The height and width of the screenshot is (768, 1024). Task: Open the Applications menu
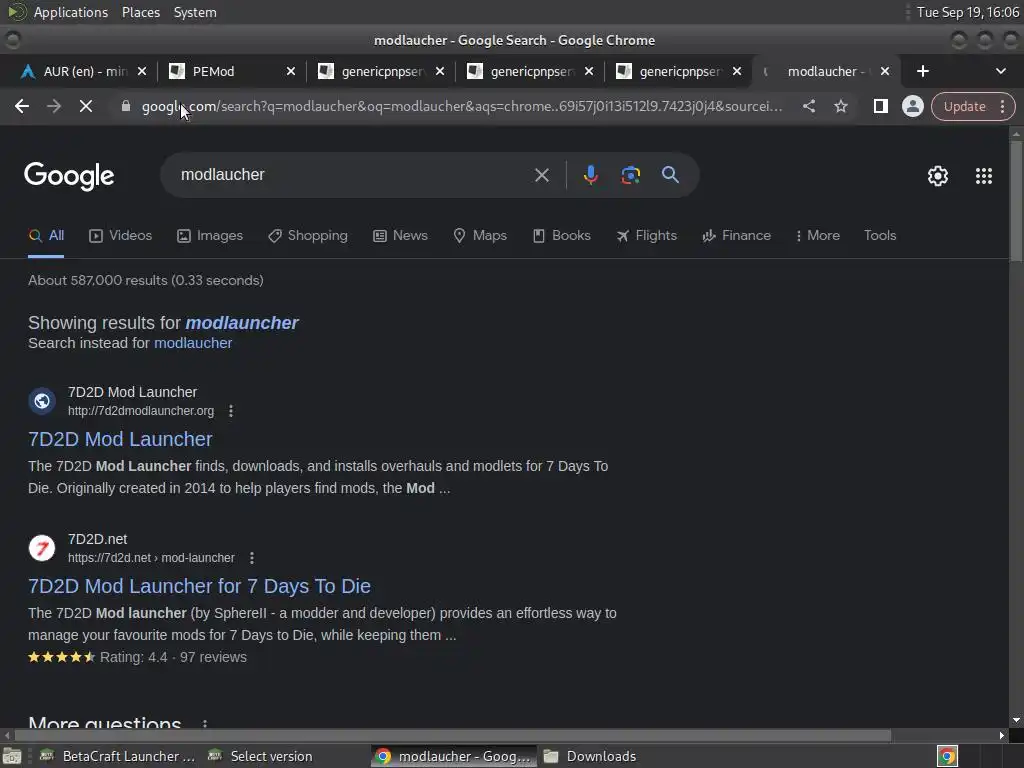[71, 12]
